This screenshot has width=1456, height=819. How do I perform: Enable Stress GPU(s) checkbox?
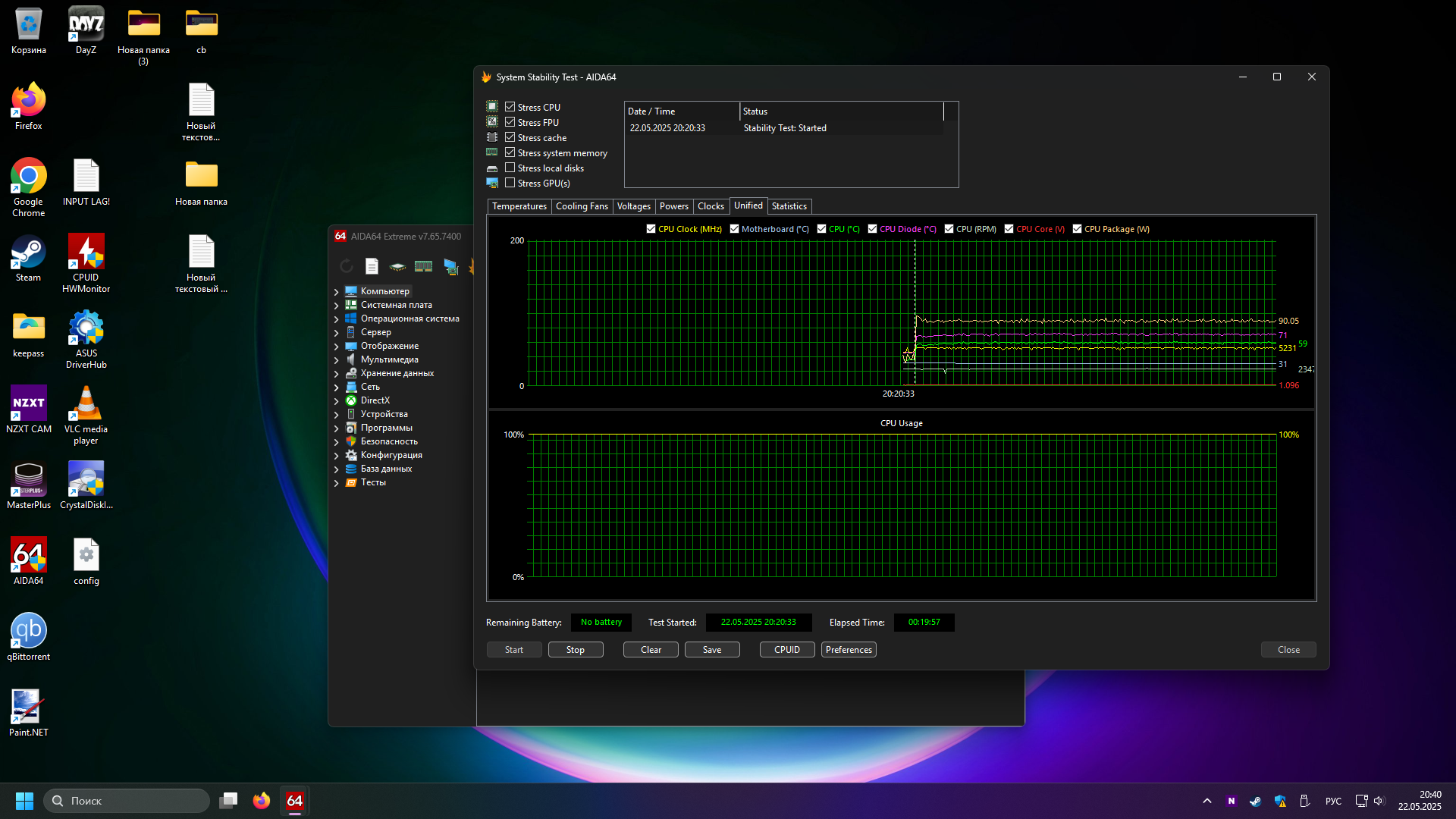tap(510, 183)
